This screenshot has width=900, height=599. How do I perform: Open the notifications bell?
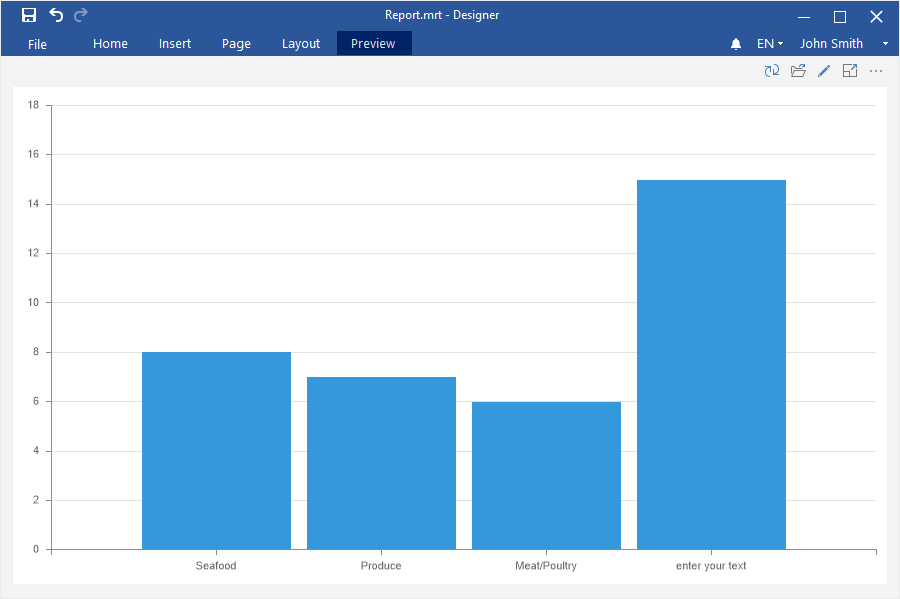point(736,44)
